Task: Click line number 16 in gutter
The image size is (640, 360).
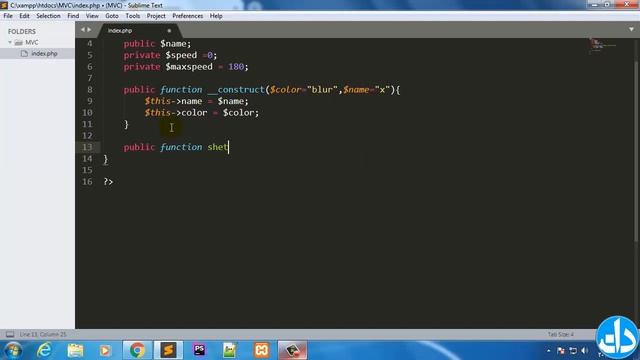Action: point(87,182)
